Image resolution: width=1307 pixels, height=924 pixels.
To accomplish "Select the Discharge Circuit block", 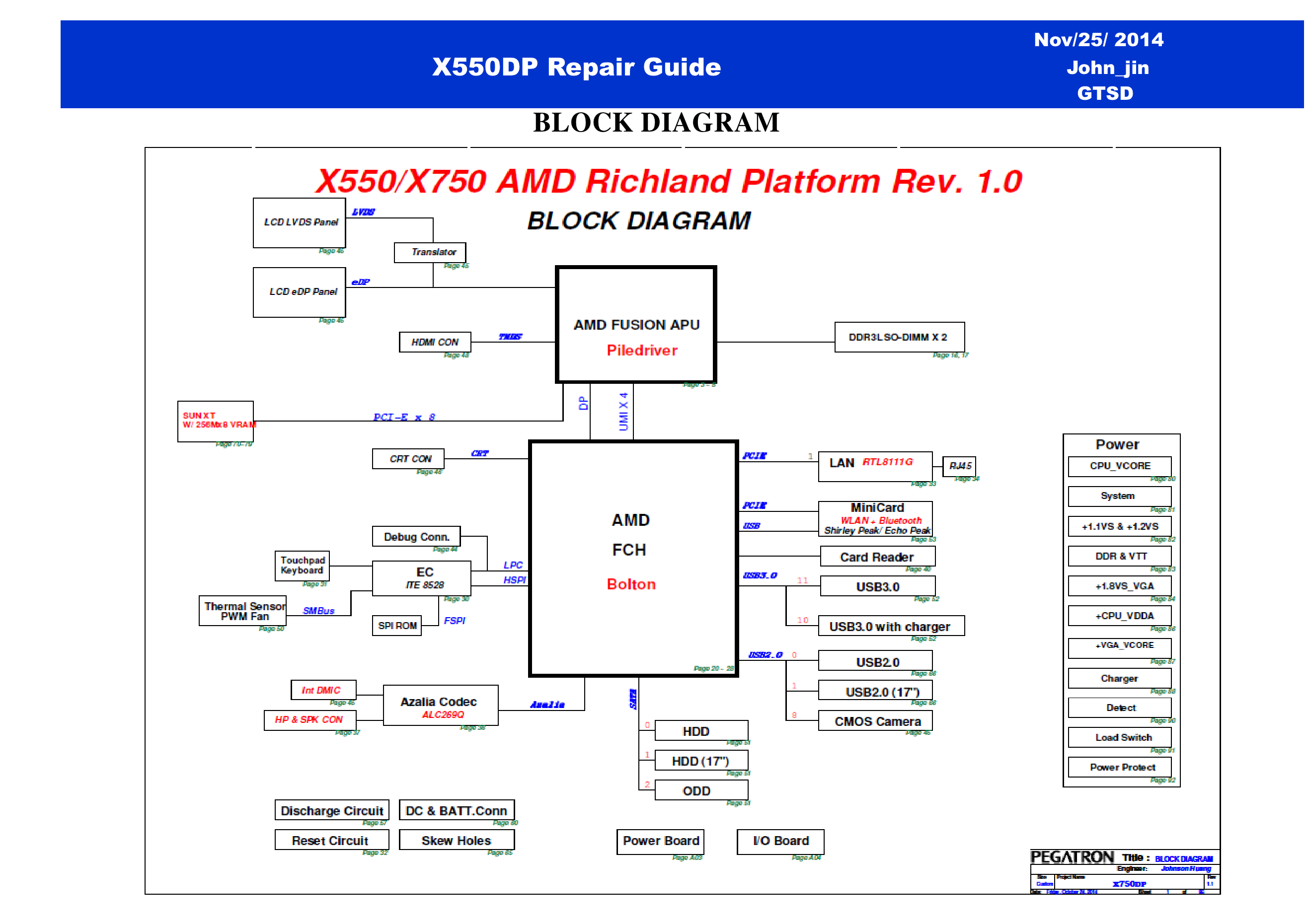I will (x=332, y=810).
